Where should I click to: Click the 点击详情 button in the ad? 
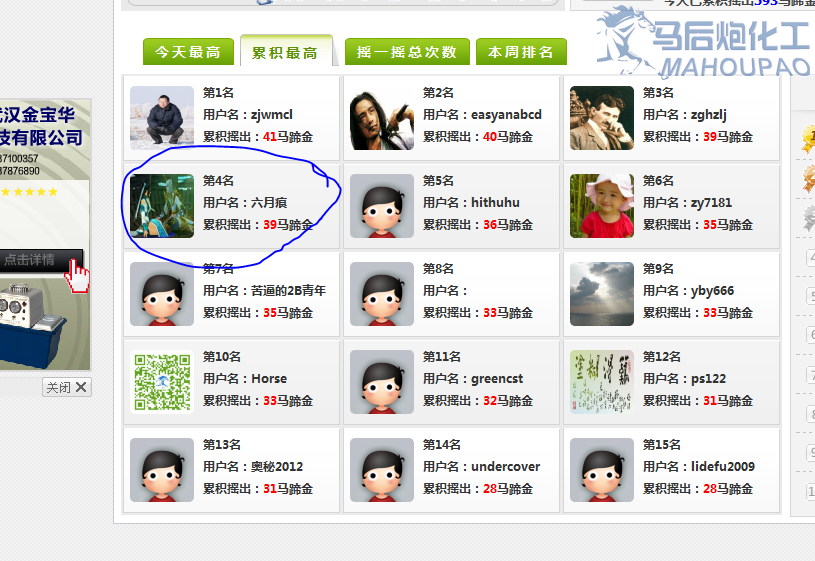coord(41,259)
